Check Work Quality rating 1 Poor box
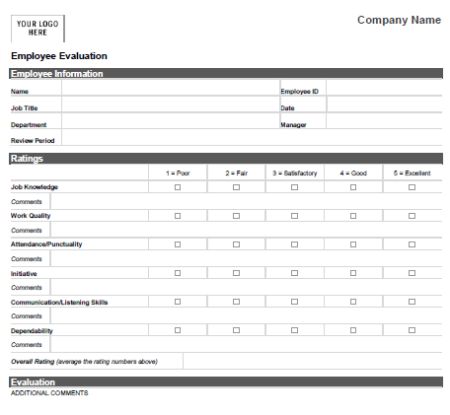This screenshot has height=415, width=450. point(178,216)
